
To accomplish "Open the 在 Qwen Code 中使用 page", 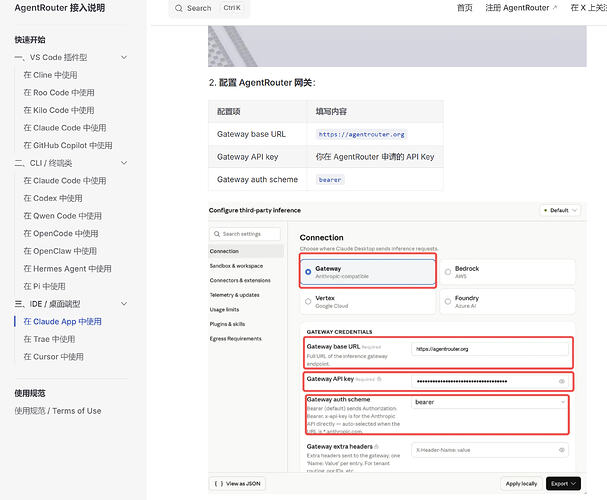I will coord(63,216).
